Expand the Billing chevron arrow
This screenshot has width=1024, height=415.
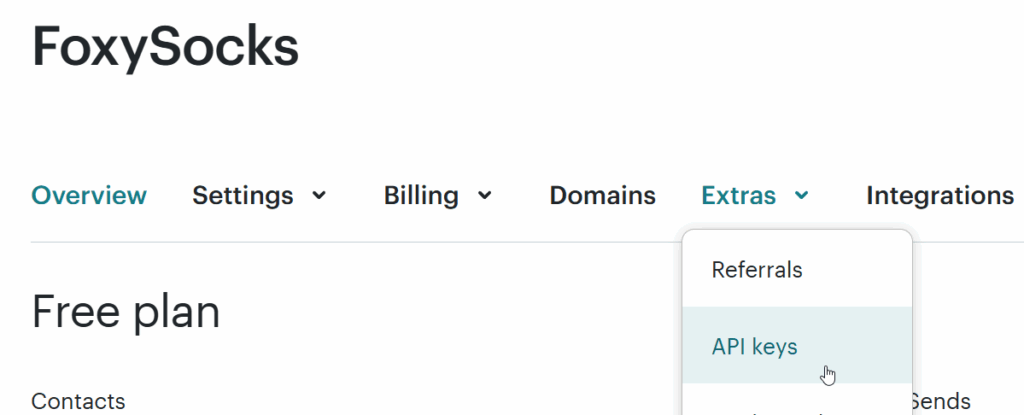tap(484, 196)
